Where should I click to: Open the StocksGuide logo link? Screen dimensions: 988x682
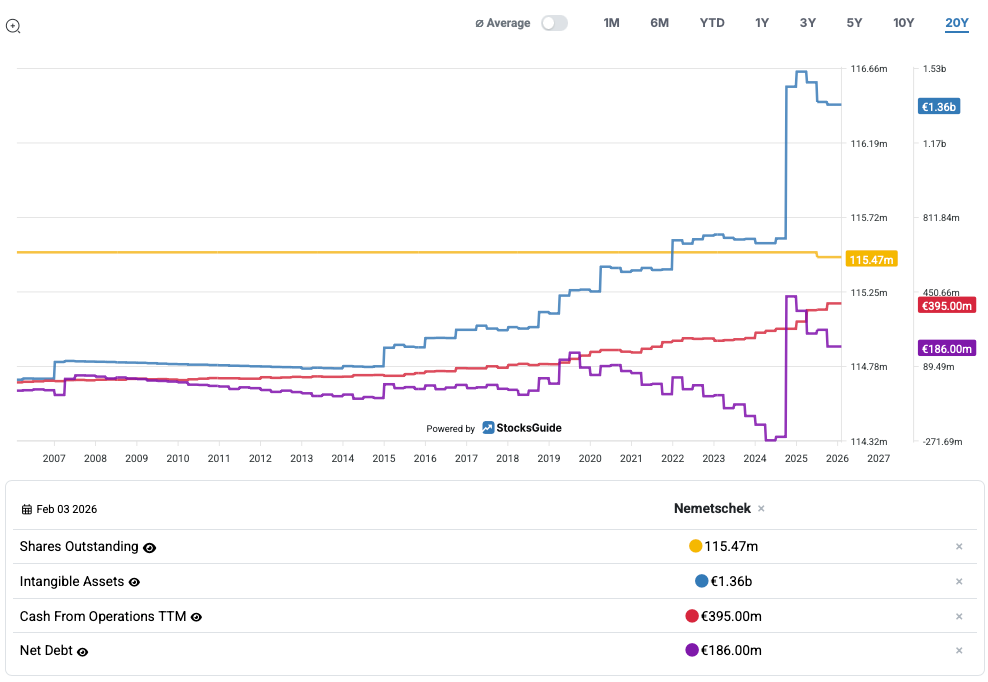tap(521, 428)
